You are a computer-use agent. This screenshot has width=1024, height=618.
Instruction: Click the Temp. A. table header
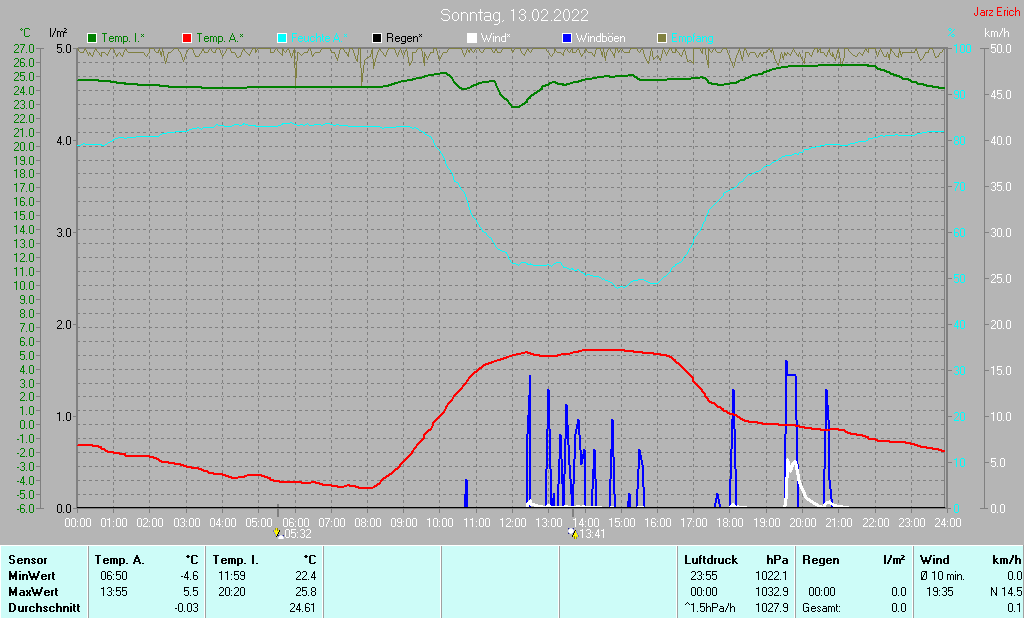coord(120,560)
